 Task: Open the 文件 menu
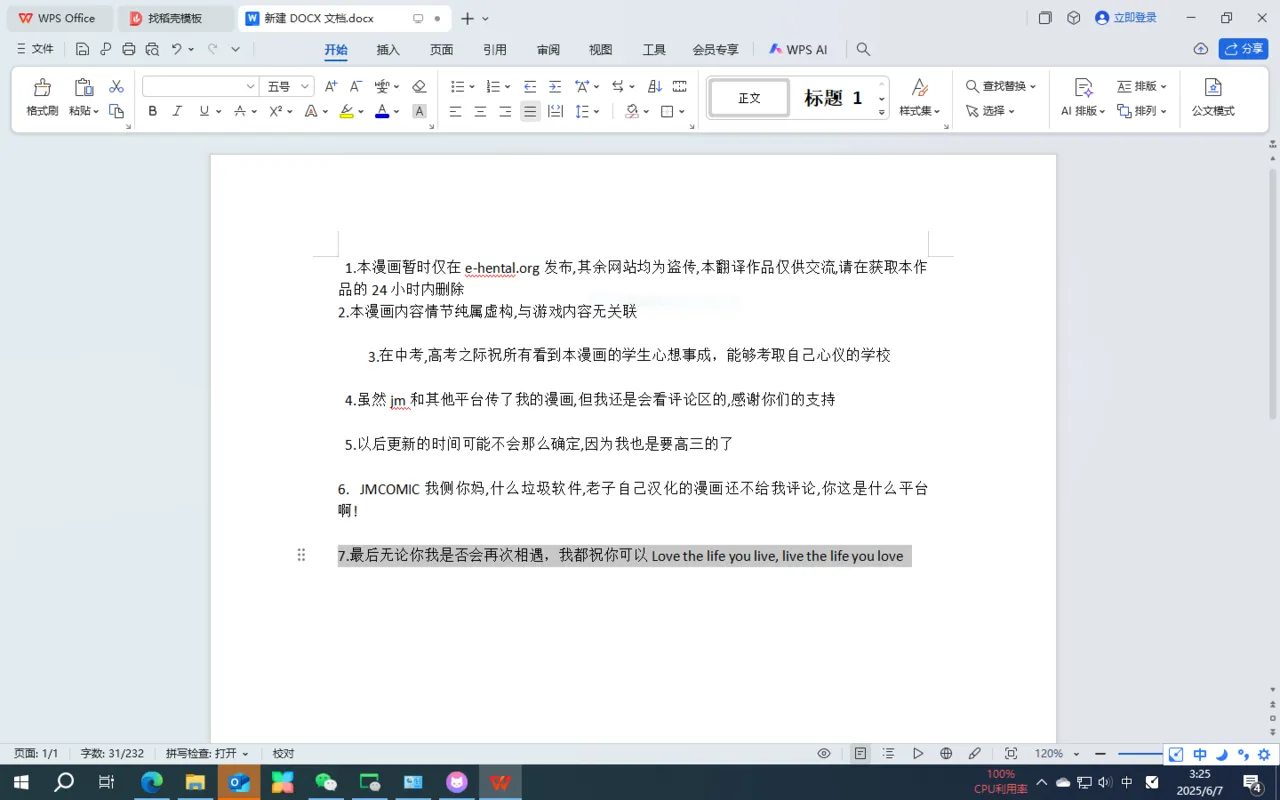pos(42,48)
